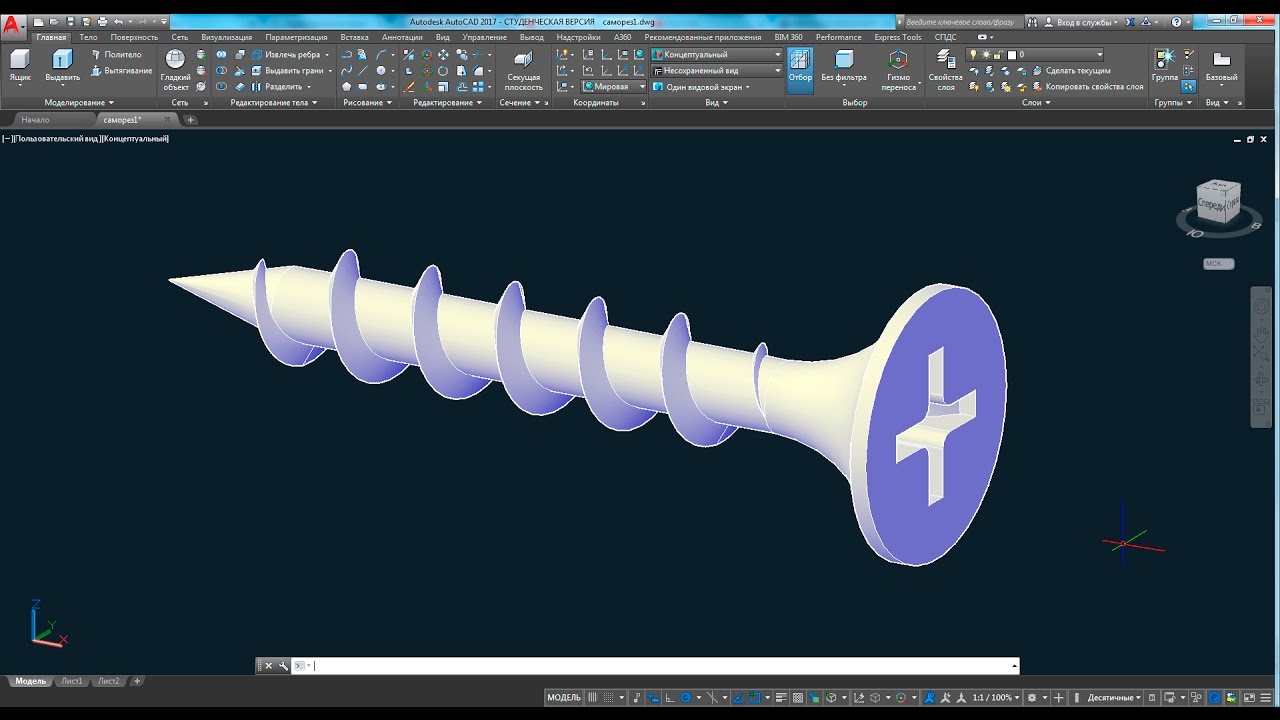Screen dimensions: 1280x720
Task: Open the Базовый view tool
Action: tap(1221, 68)
